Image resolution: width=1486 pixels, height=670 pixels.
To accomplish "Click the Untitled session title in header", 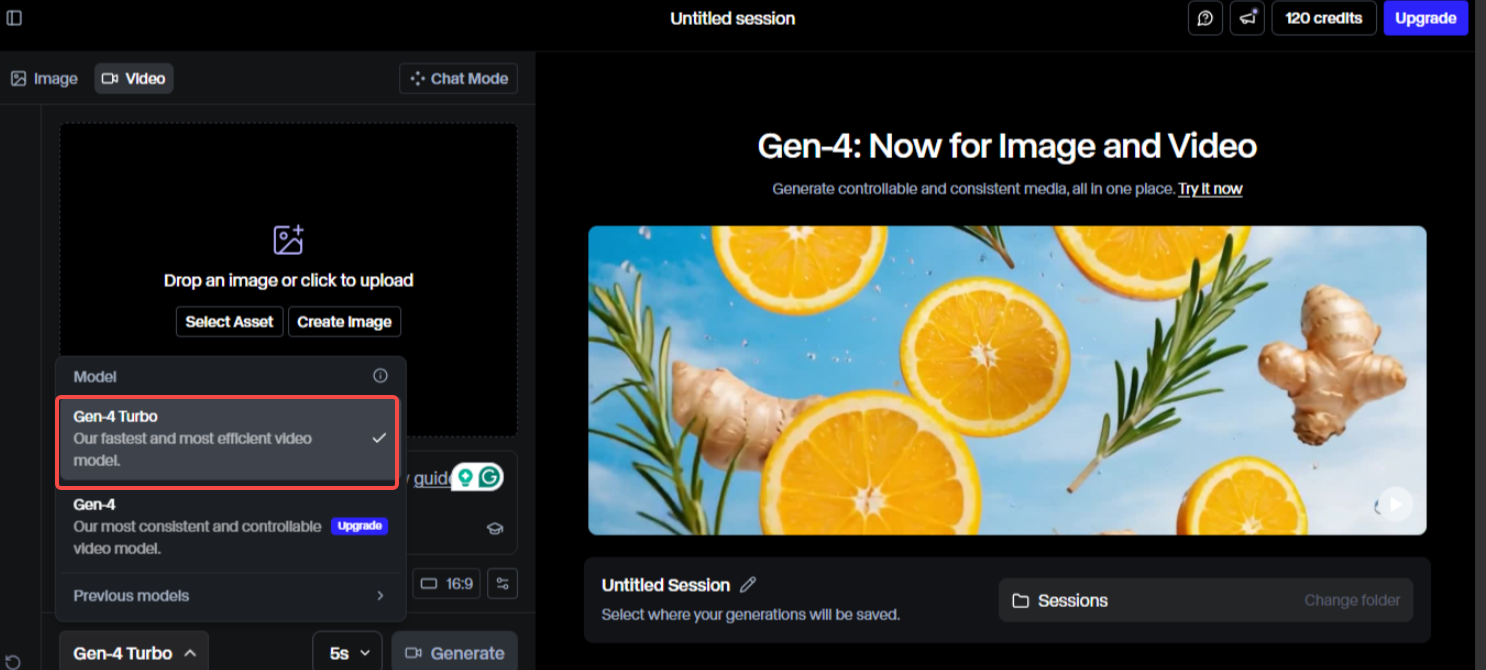I will click(x=733, y=18).
